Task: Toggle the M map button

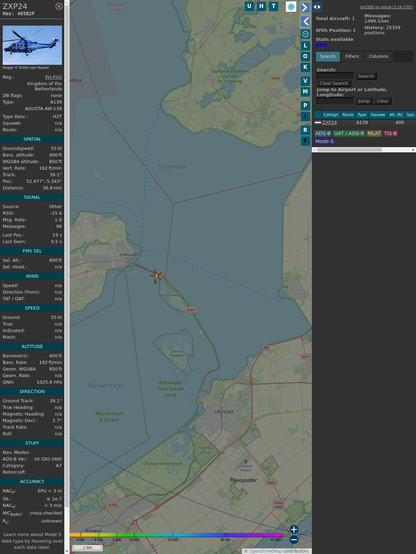Action: (x=305, y=92)
